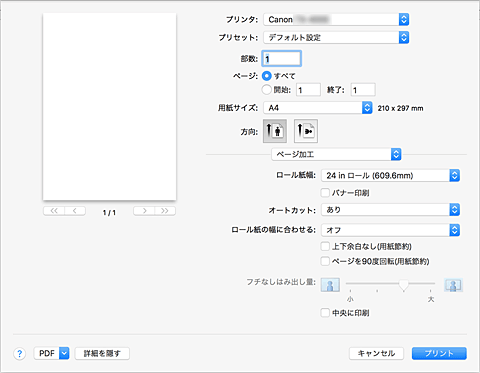This screenshot has width=480, height=373.
Task: Enable 上下余白なし(用紙節約) checkbox
Action: click(x=325, y=246)
